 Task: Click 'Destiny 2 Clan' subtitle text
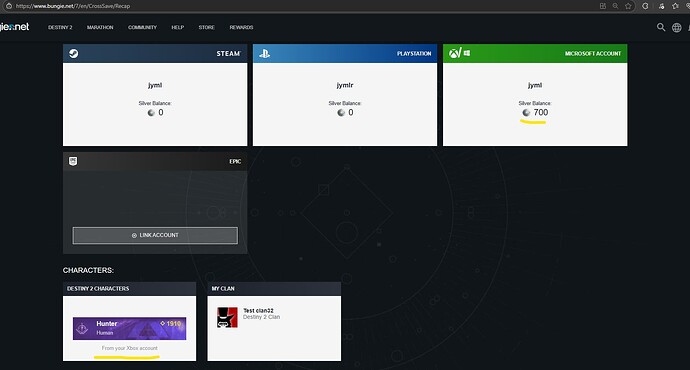261,317
